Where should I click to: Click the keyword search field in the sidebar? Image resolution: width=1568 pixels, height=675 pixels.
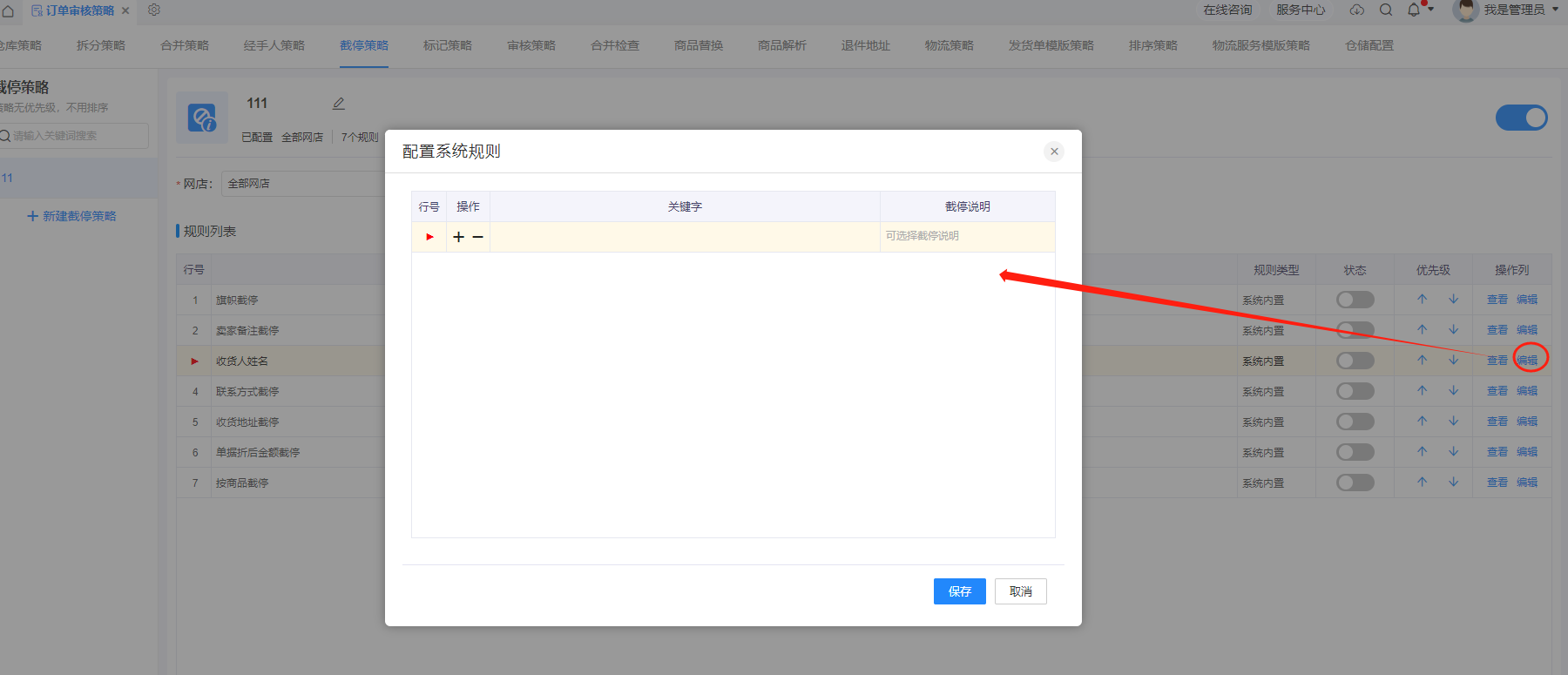(74, 136)
